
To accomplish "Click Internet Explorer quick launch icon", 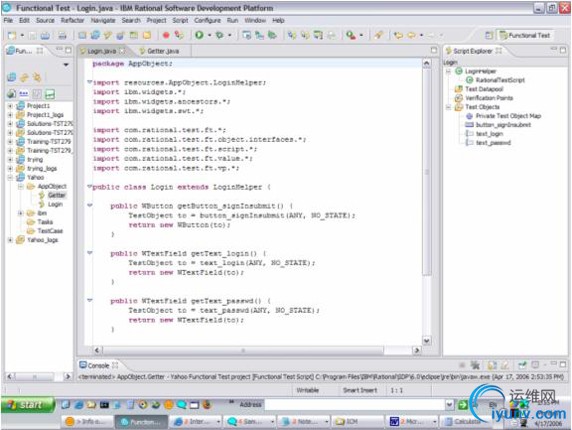I will tap(78, 404).
